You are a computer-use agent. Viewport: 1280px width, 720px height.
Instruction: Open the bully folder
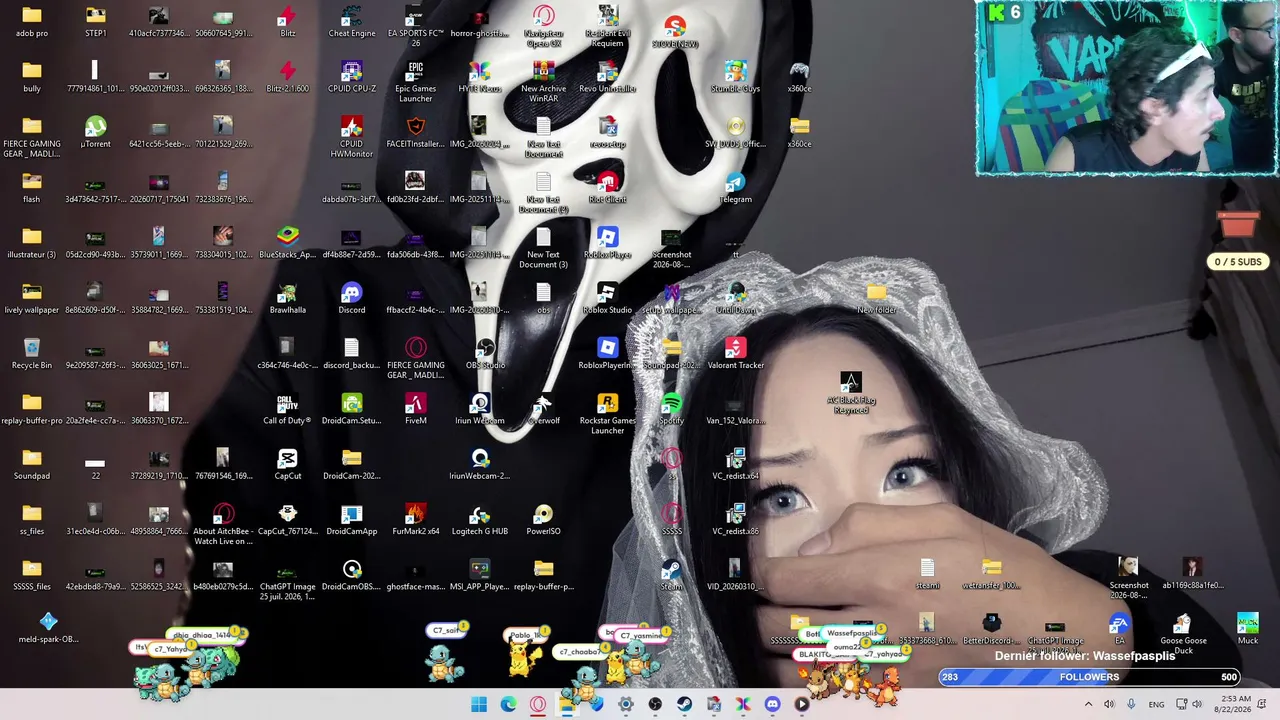click(32, 77)
